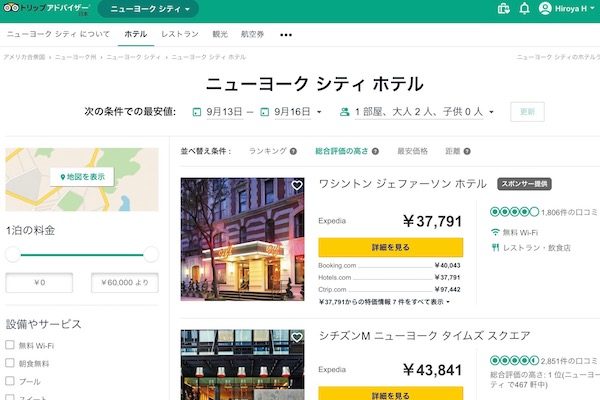
Task: Open the notifications bell
Action: pos(524,8)
